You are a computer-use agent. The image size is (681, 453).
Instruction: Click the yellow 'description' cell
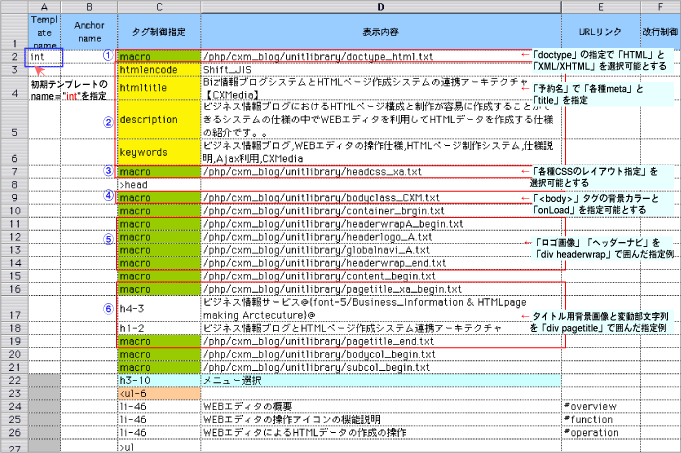tap(159, 119)
